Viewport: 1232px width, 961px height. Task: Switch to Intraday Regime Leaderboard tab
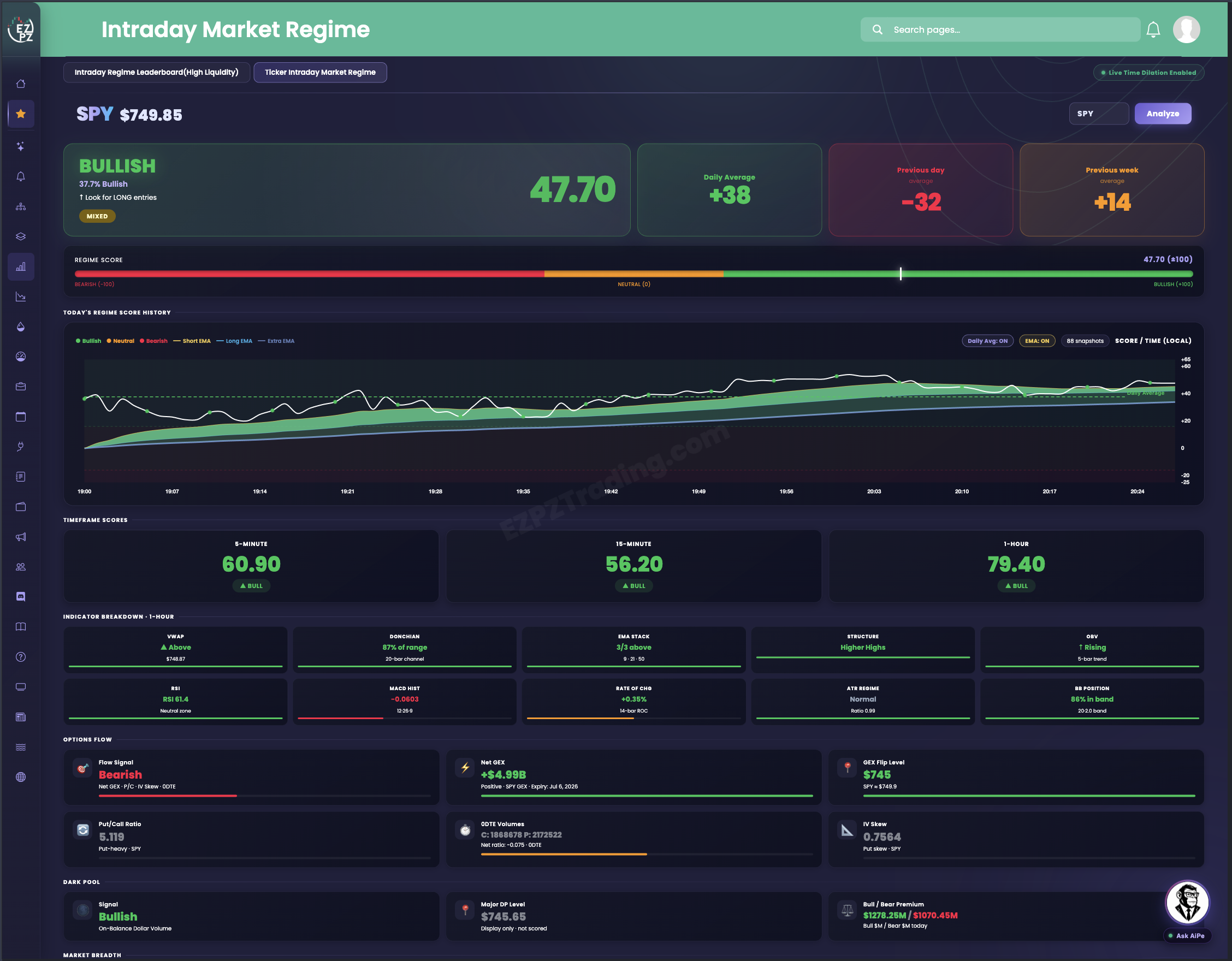[156, 72]
